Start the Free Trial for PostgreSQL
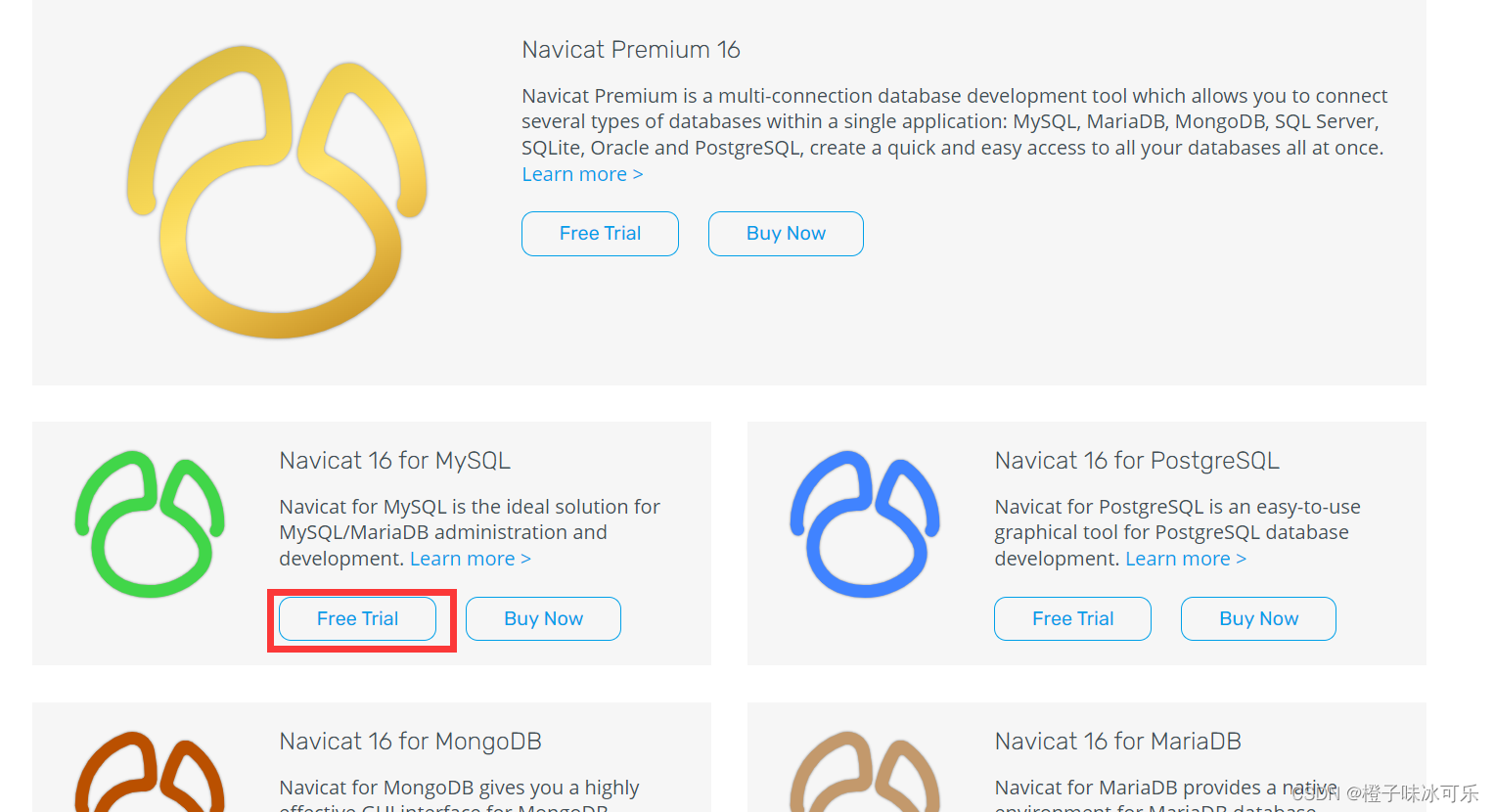Viewport: 1494px width, 812px height. [1072, 618]
